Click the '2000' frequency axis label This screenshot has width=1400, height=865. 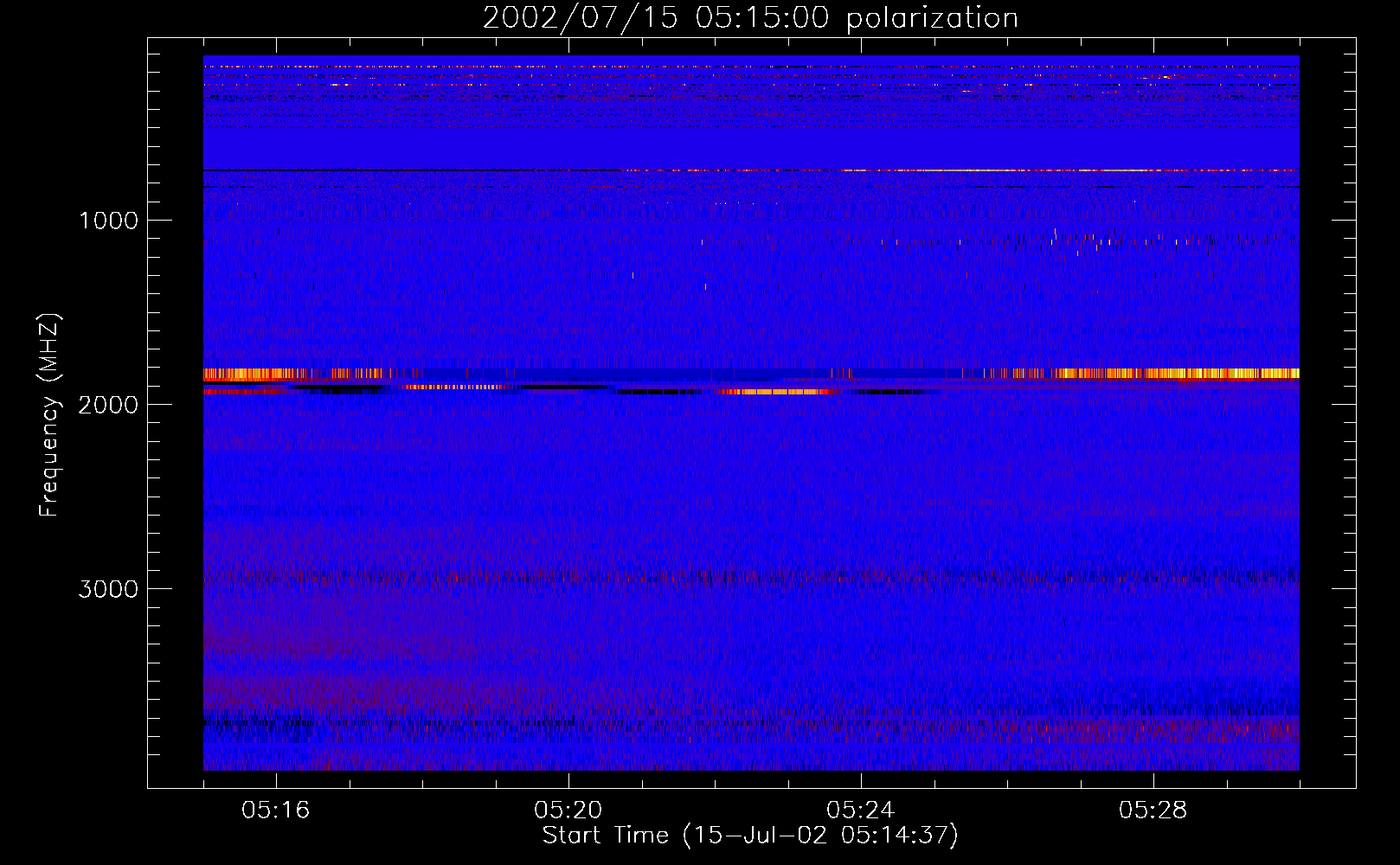pyautogui.click(x=109, y=405)
